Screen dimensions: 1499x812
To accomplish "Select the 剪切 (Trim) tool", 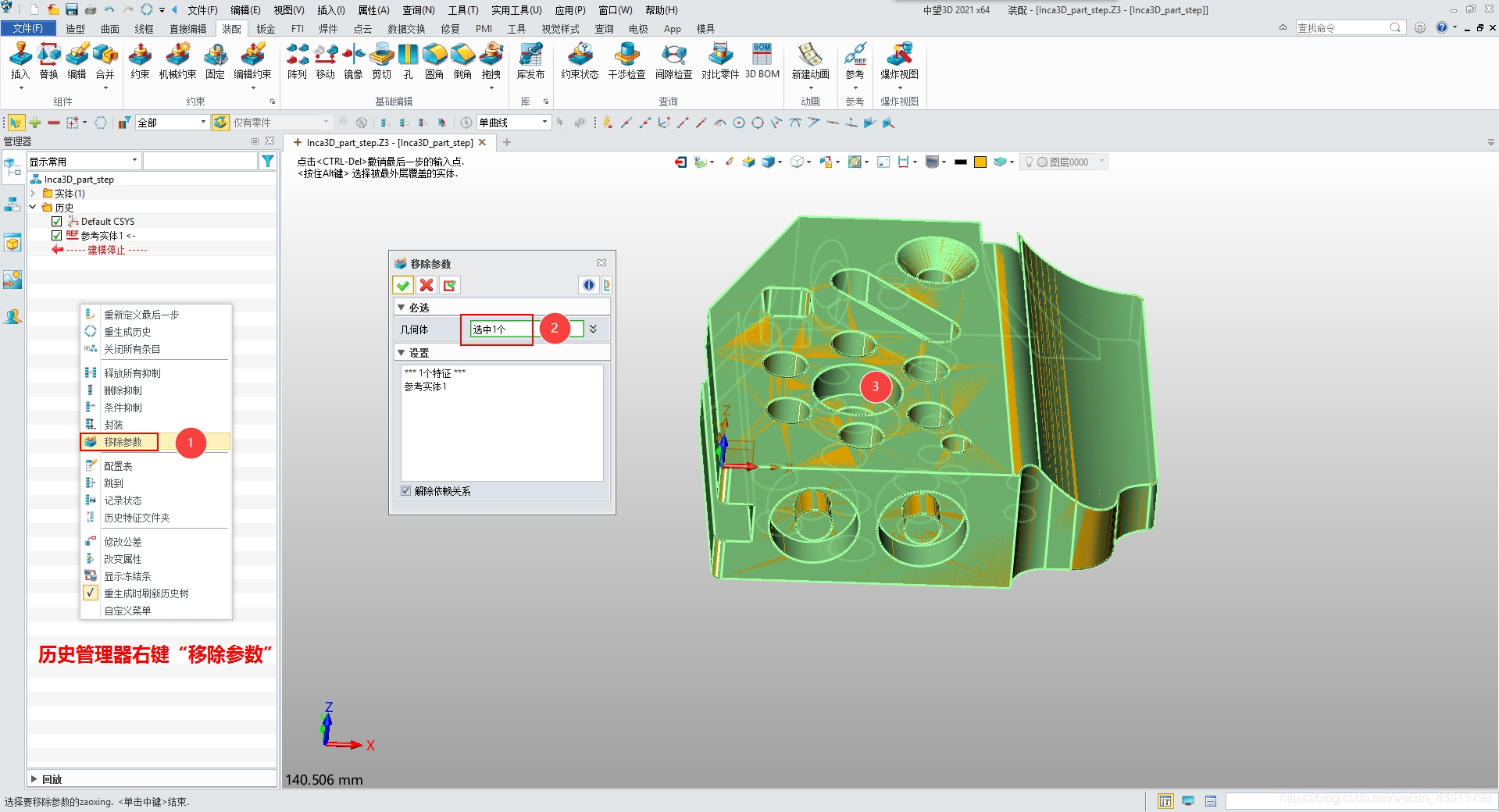I will coord(381,61).
